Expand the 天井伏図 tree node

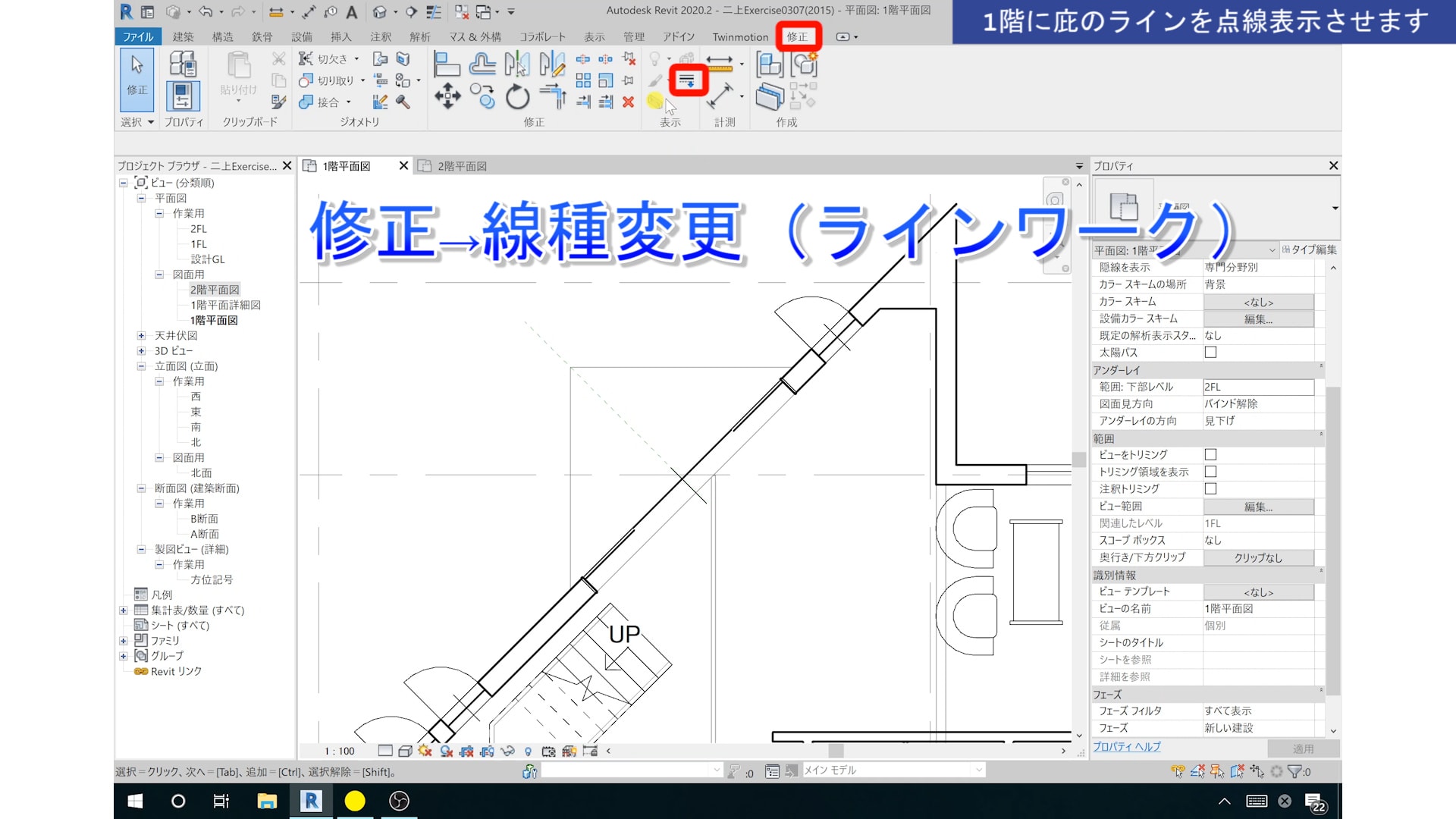[x=141, y=335]
